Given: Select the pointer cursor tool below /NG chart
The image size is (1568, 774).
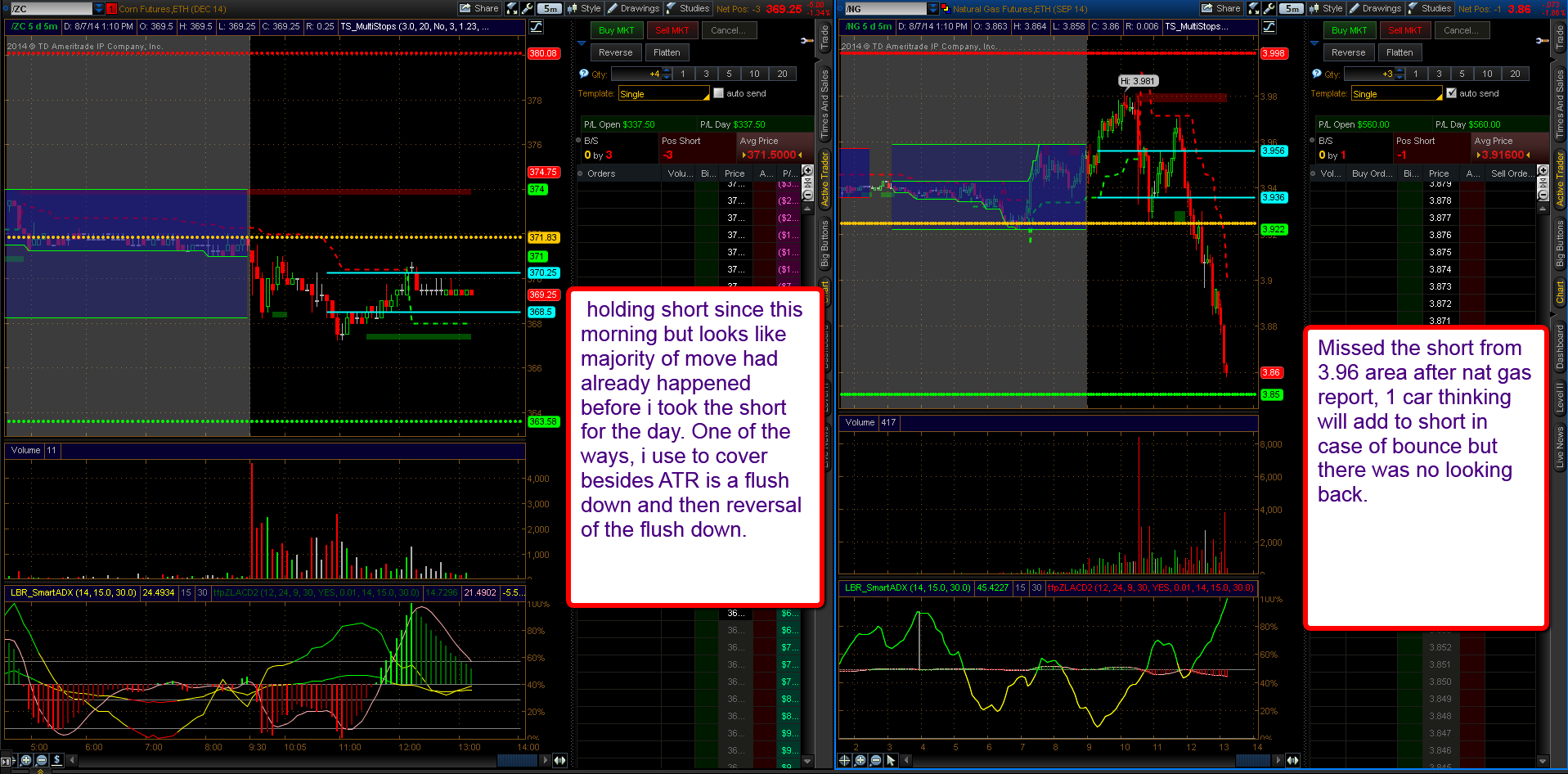Looking at the screenshot, I should point(892,760).
